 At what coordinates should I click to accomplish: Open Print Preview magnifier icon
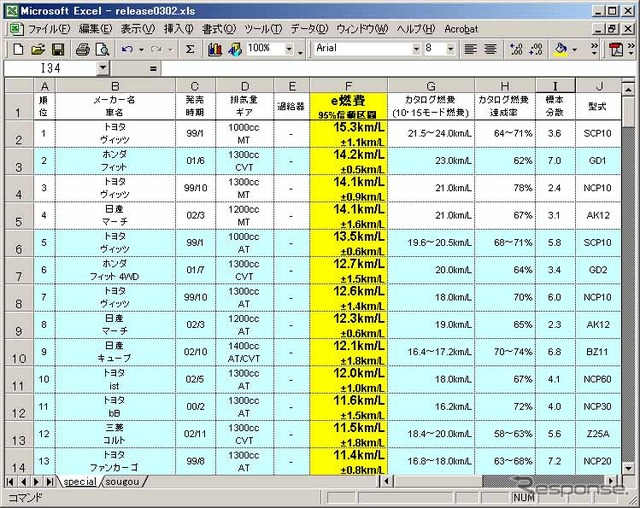tap(102, 49)
